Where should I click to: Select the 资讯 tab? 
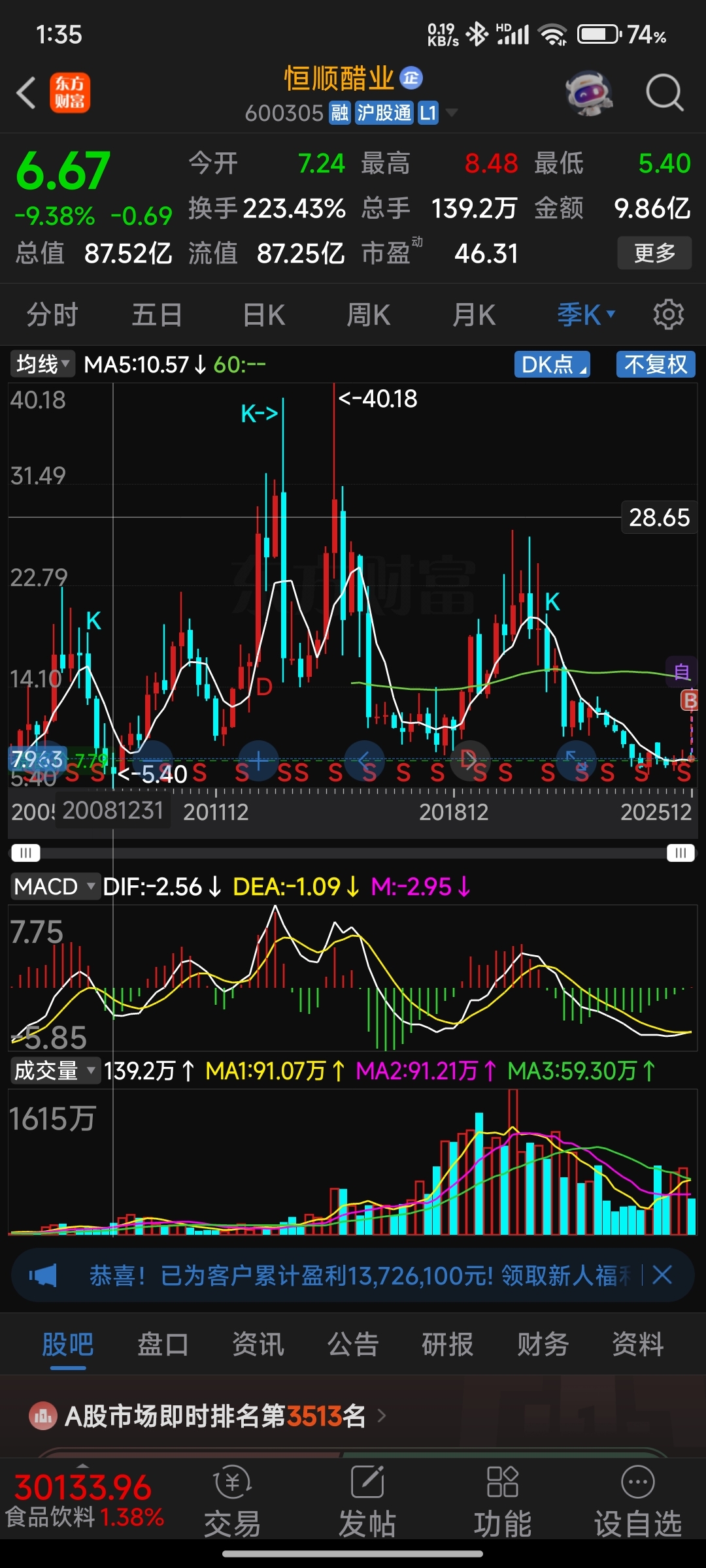coord(258,1345)
